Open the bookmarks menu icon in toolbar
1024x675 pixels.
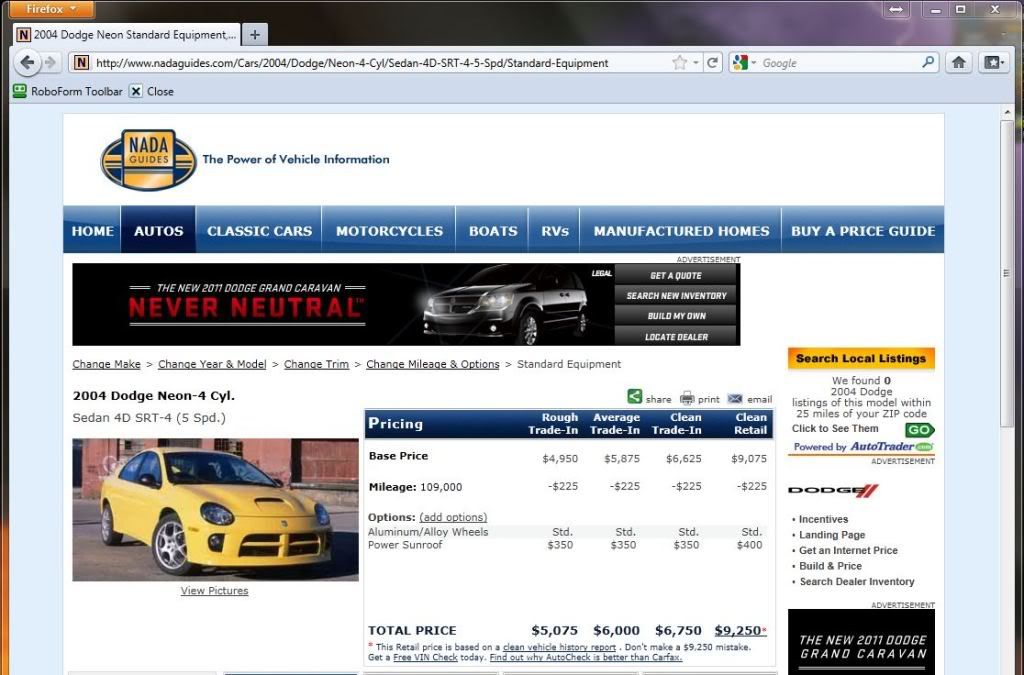point(994,63)
